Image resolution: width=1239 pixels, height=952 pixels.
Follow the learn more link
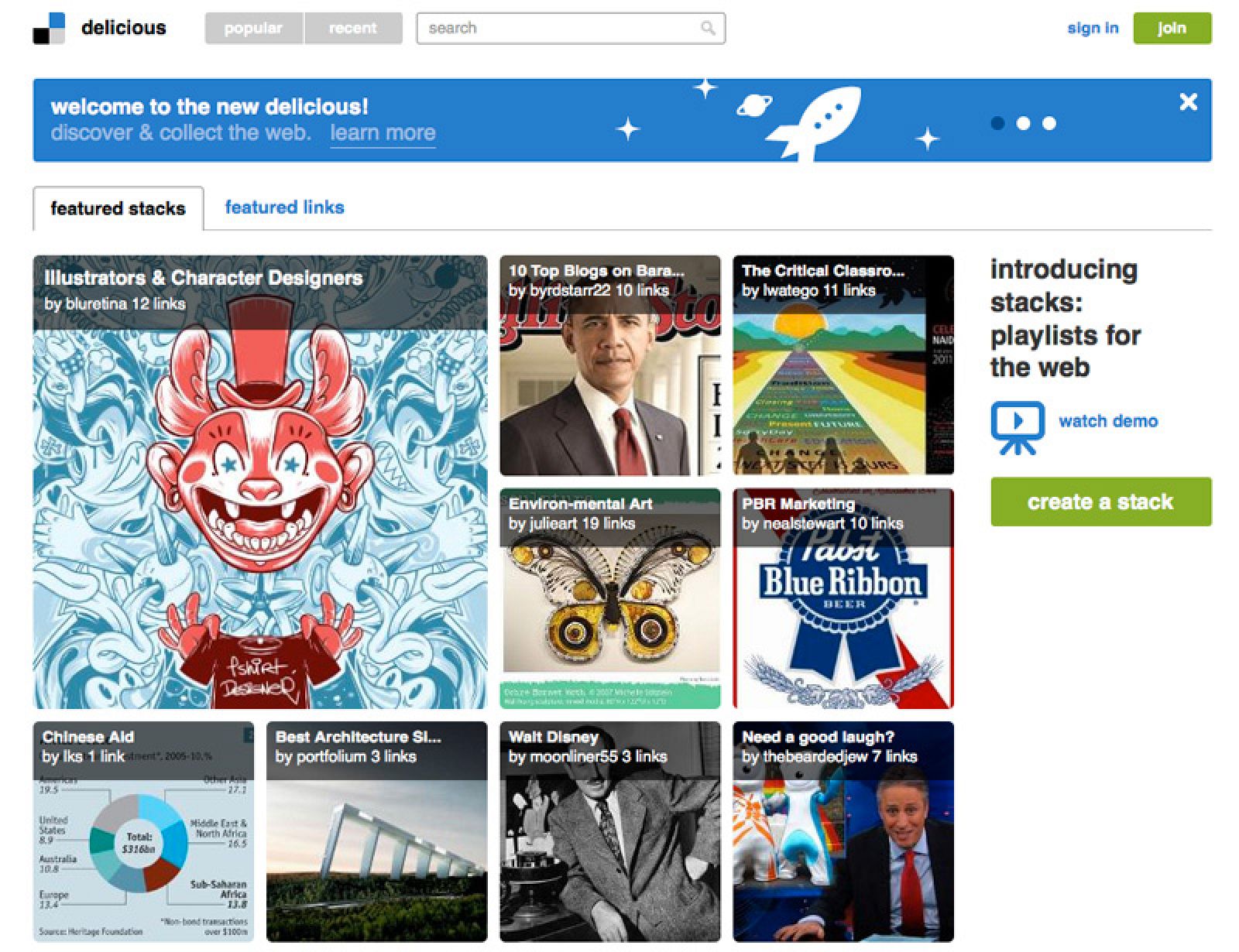point(383,132)
